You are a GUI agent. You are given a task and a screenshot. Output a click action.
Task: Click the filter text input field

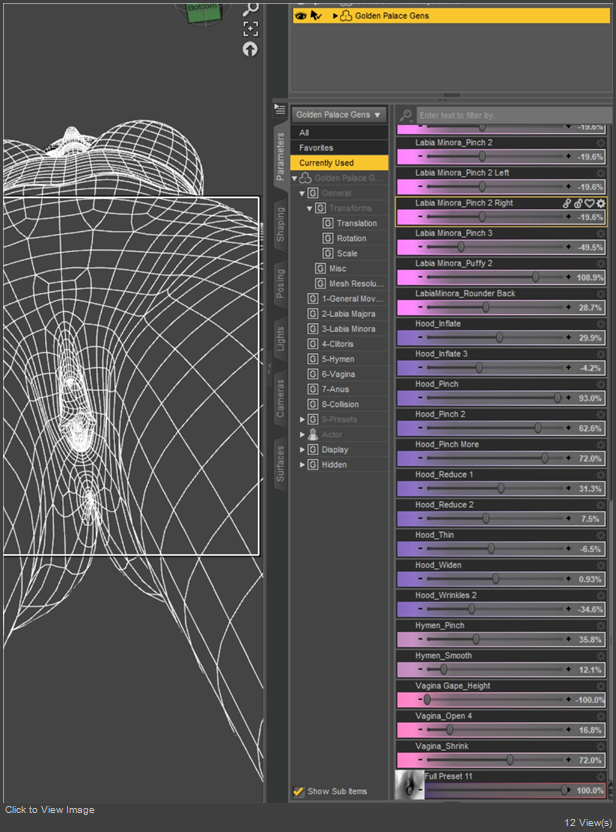513,115
